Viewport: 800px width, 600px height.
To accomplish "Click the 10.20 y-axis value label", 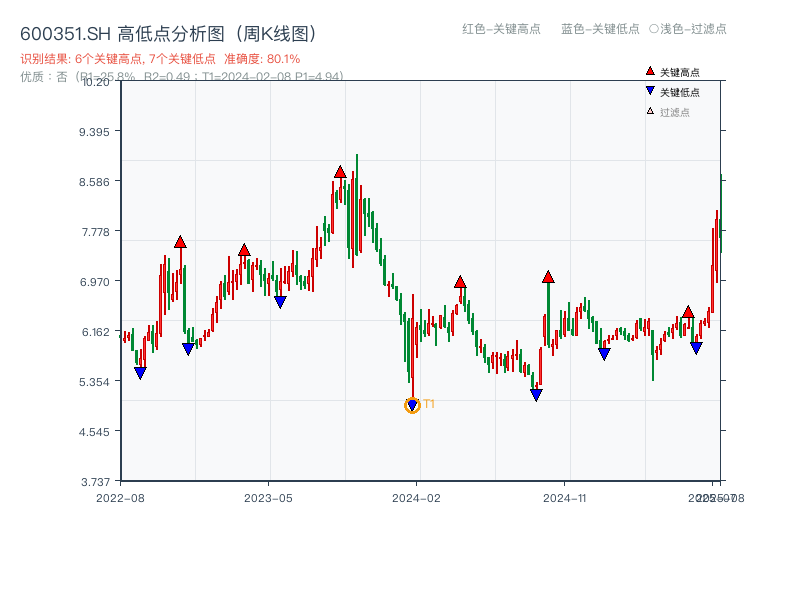I will pos(96,84).
